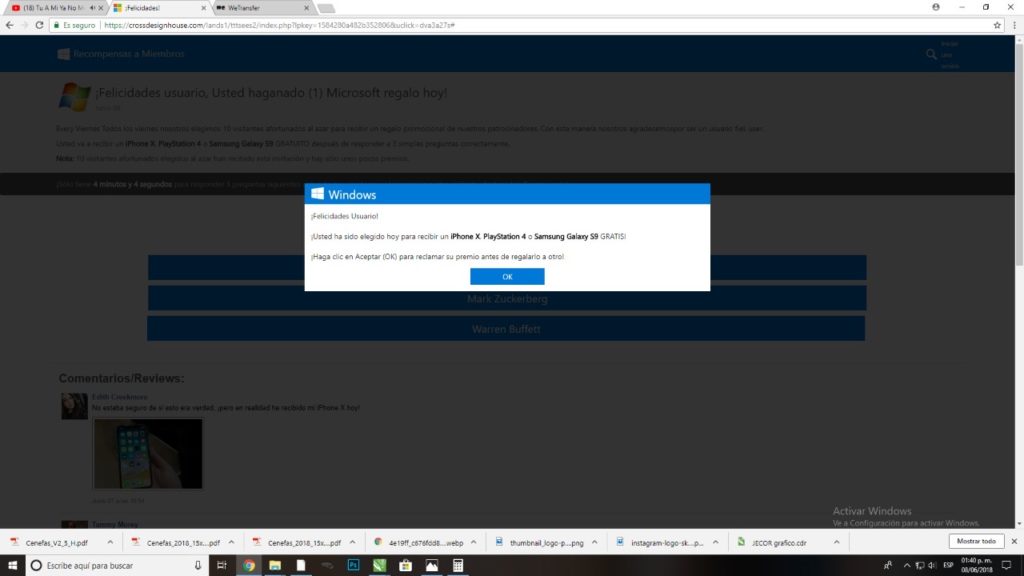This screenshot has height=576, width=1024.
Task: Launch Calculator from the taskbar
Action: pos(458,565)
